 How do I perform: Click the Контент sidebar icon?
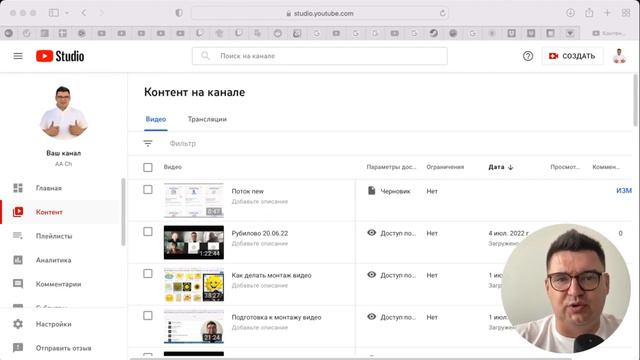coord(18,212)
